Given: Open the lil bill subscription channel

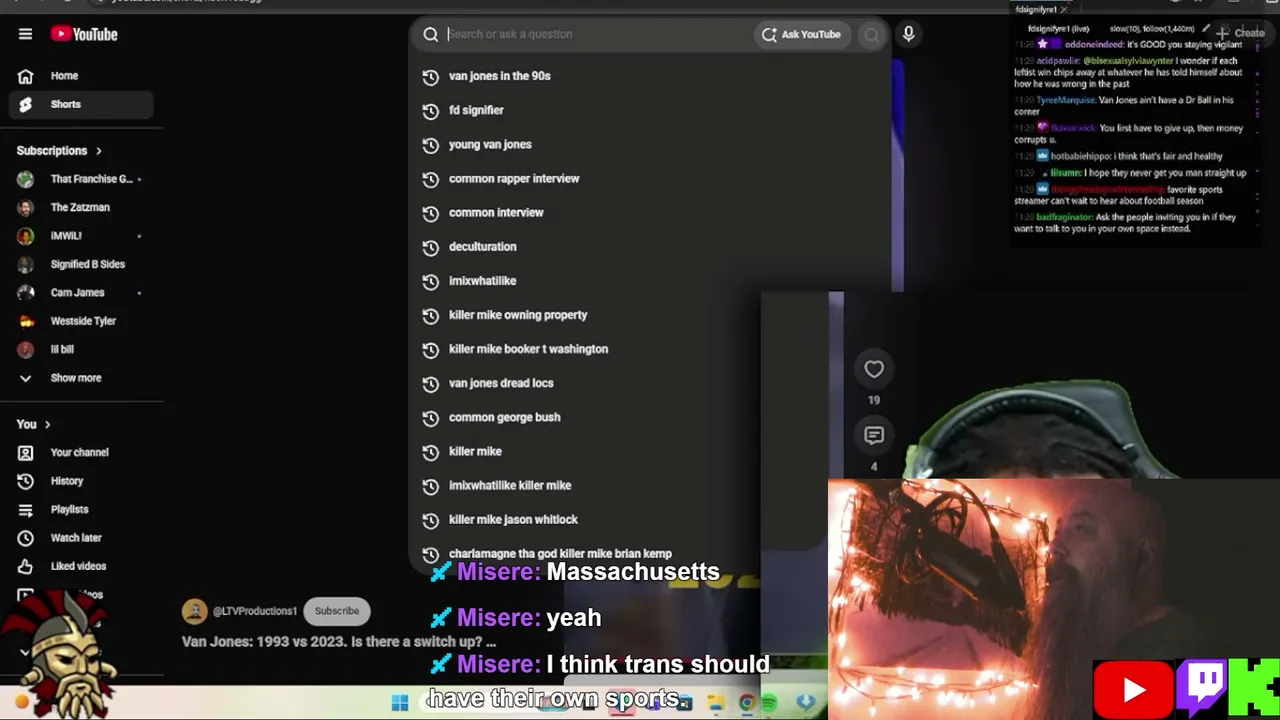Looking at the screenshot, I should 81,350.
